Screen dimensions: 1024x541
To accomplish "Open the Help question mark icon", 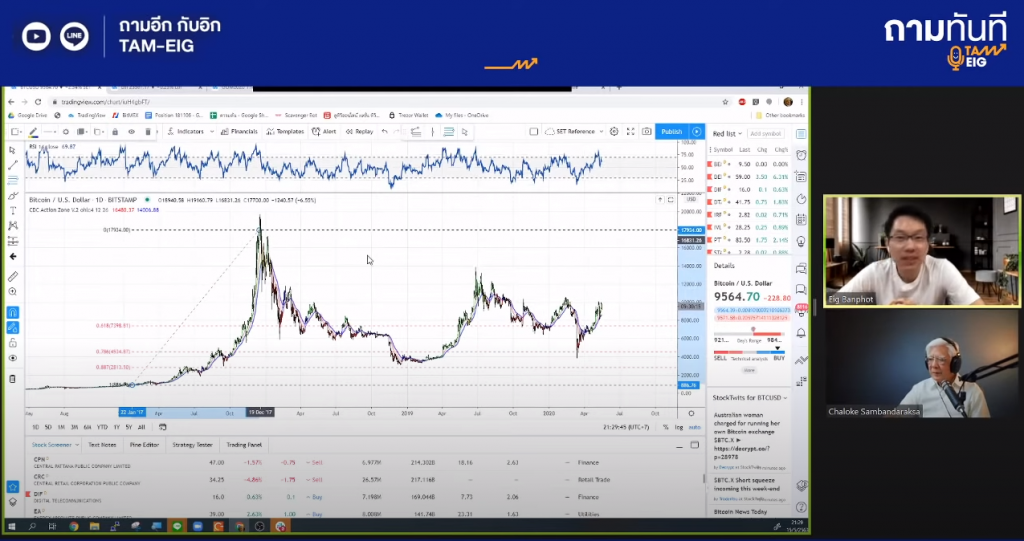I will (801, 507).
